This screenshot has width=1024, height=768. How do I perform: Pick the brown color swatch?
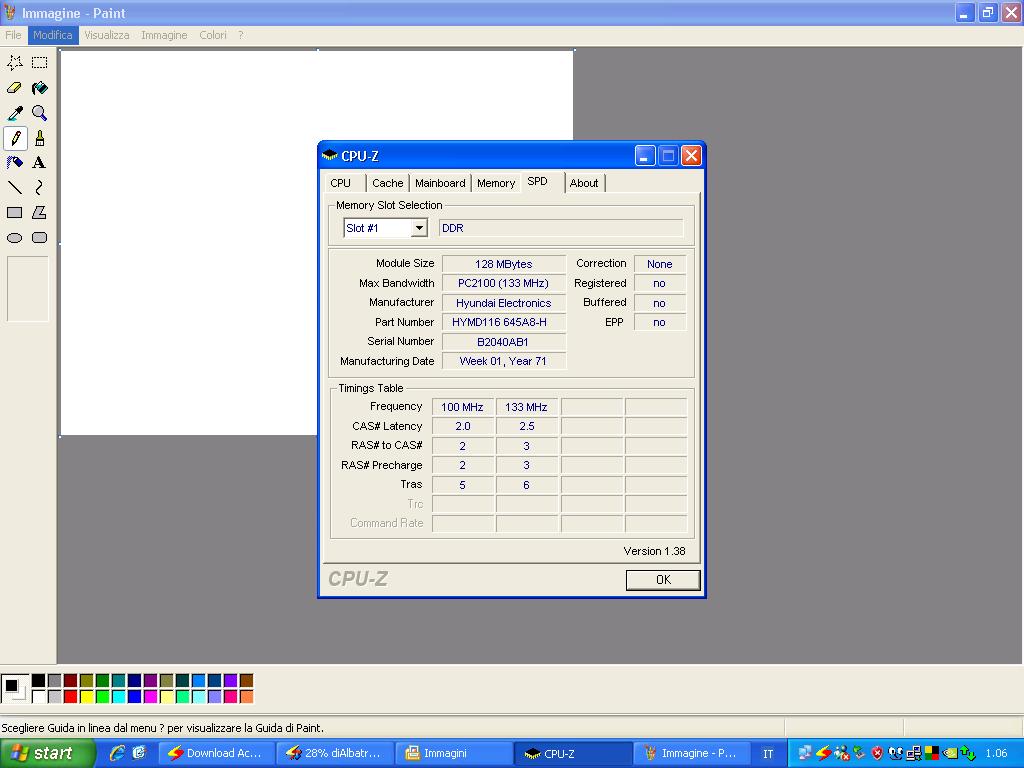pos(246,681)
